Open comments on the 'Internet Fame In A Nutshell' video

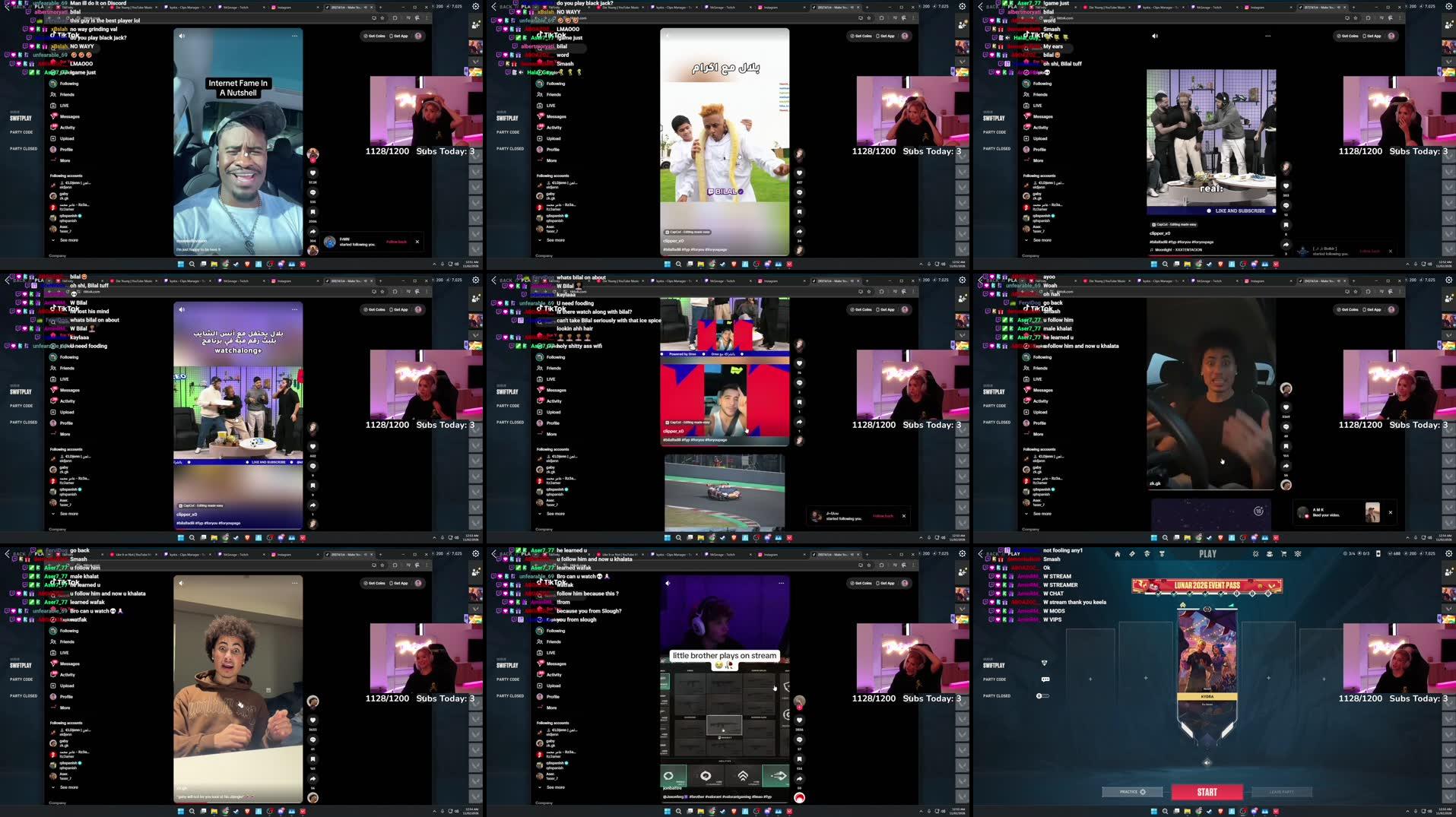312,193
